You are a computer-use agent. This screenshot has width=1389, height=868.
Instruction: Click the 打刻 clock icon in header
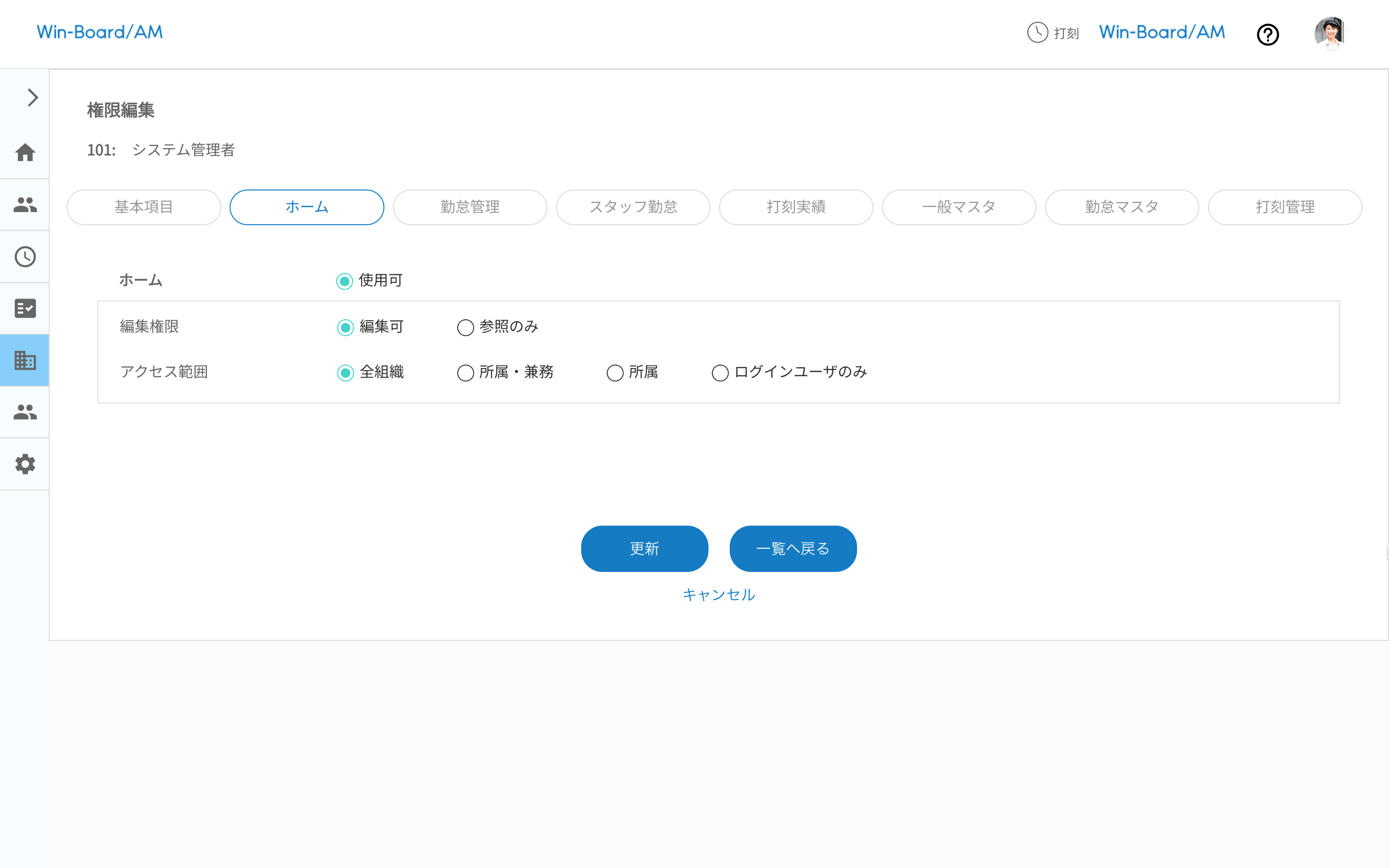pos(1037,33)
